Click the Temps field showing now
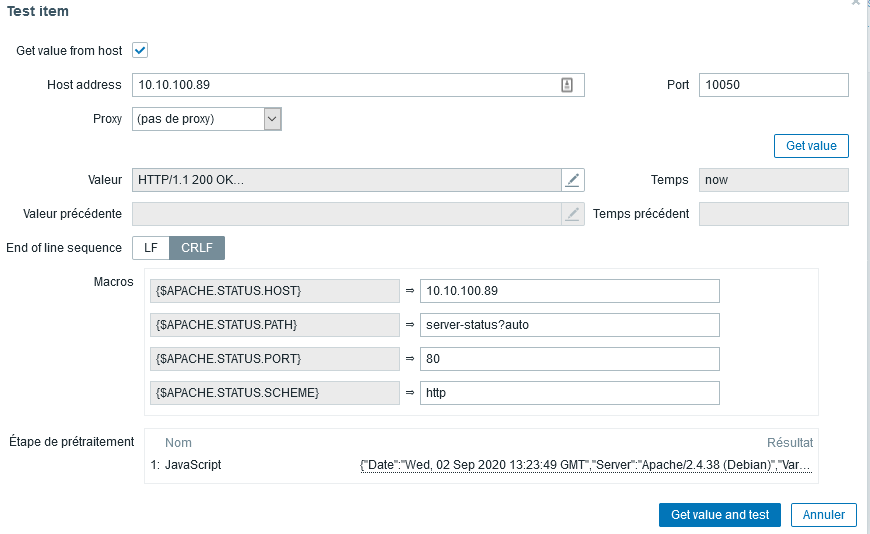Image resolution: width=870 pixels, height=534 pixels. pyautogui.click(x=773, y=180)
